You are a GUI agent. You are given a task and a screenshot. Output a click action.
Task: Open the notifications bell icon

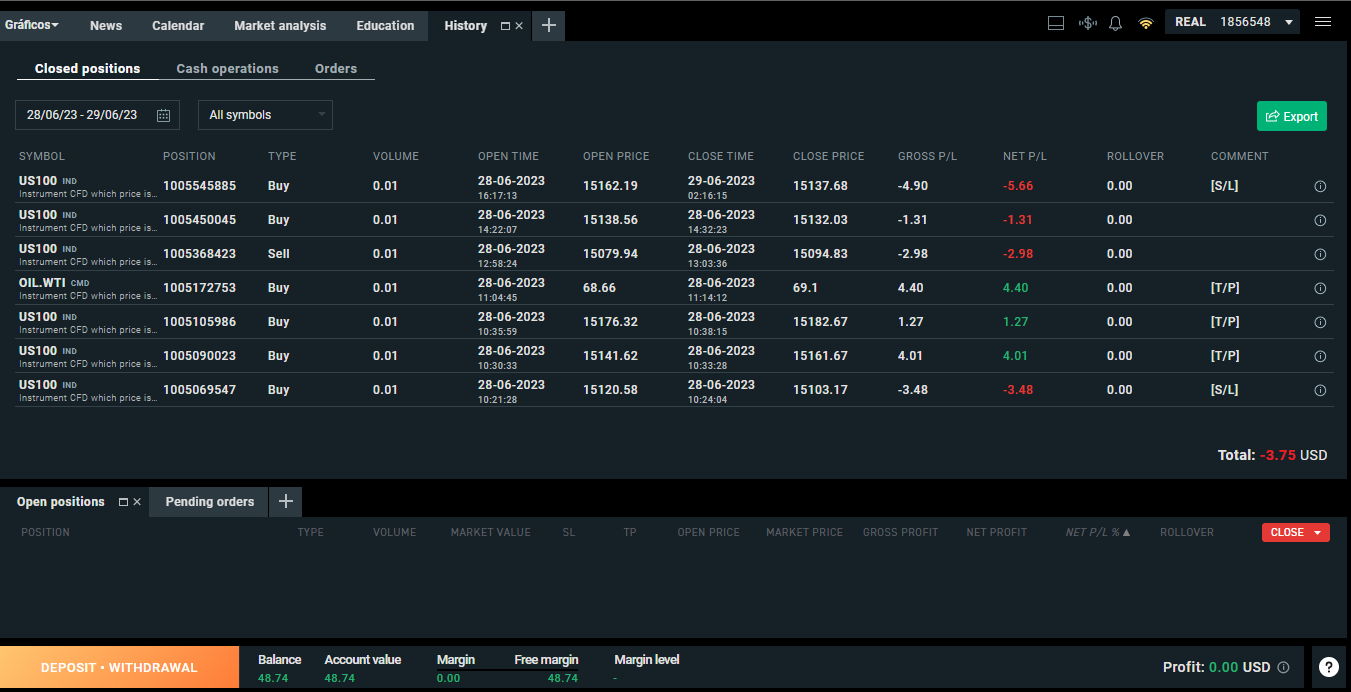point(1116,23)
